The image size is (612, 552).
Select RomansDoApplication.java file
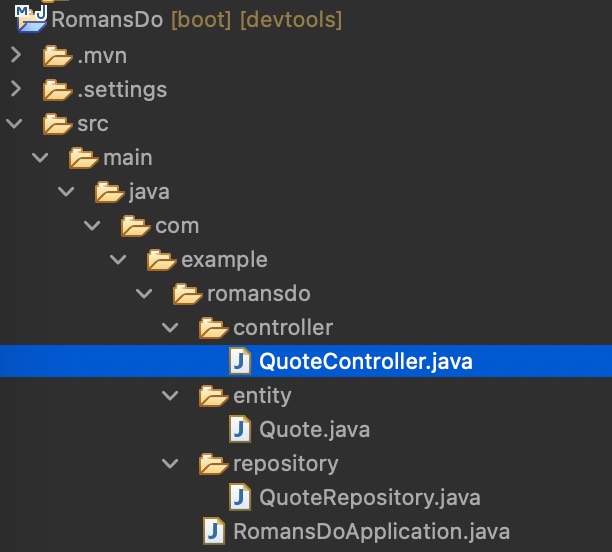[x=371, y=530]
